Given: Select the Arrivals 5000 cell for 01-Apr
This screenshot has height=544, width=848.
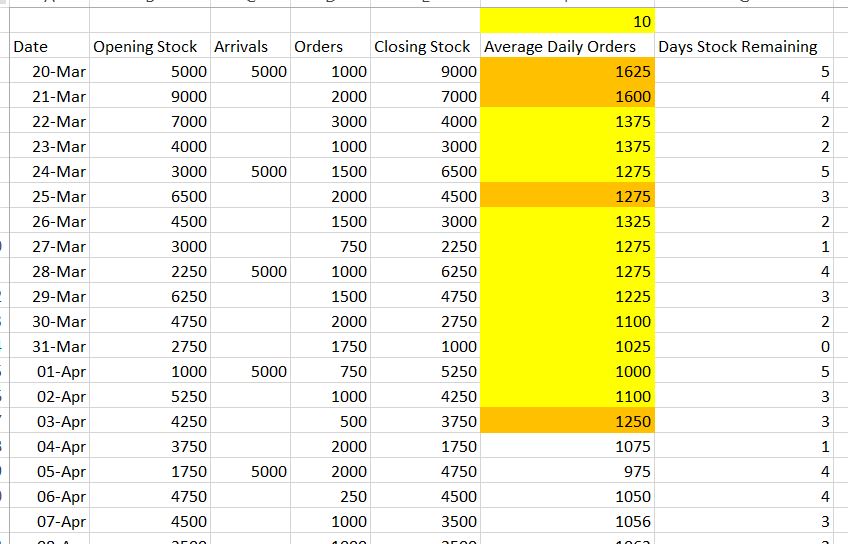Looking at the screenshot, I should (250, 371).
